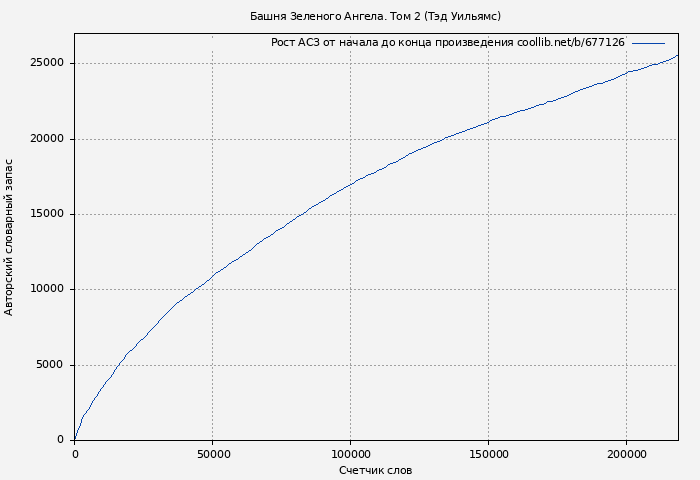Click the y-axis tick label 10000
The width and height of the screenshot is (700, 480).
[49, 289]
